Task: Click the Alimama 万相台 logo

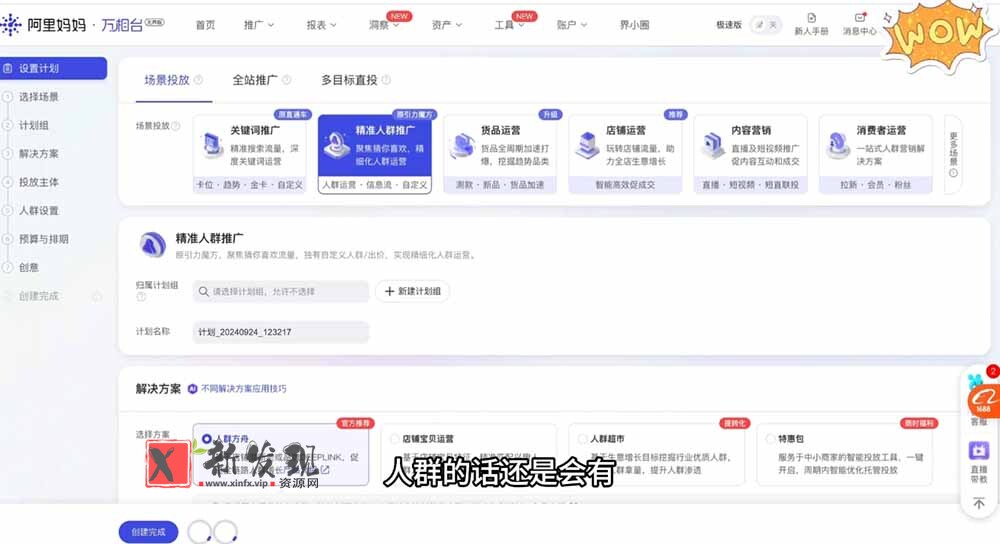Action: point(82,25)
